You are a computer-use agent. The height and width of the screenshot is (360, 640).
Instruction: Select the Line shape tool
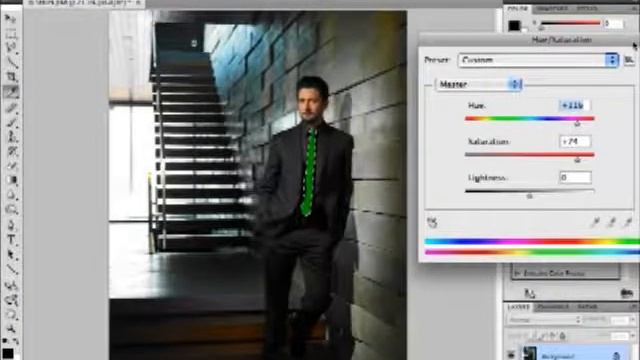point(11,270)
